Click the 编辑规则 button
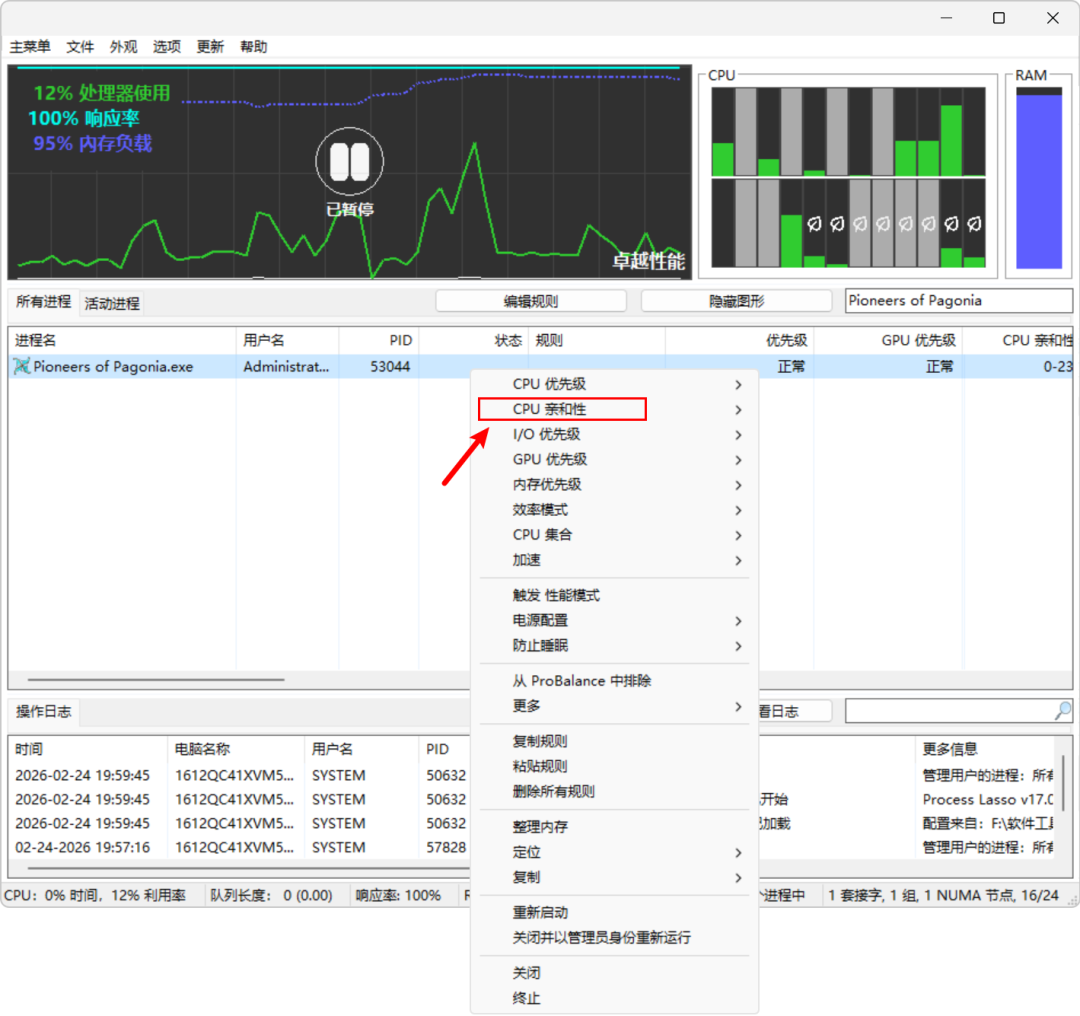 [531, 301]
